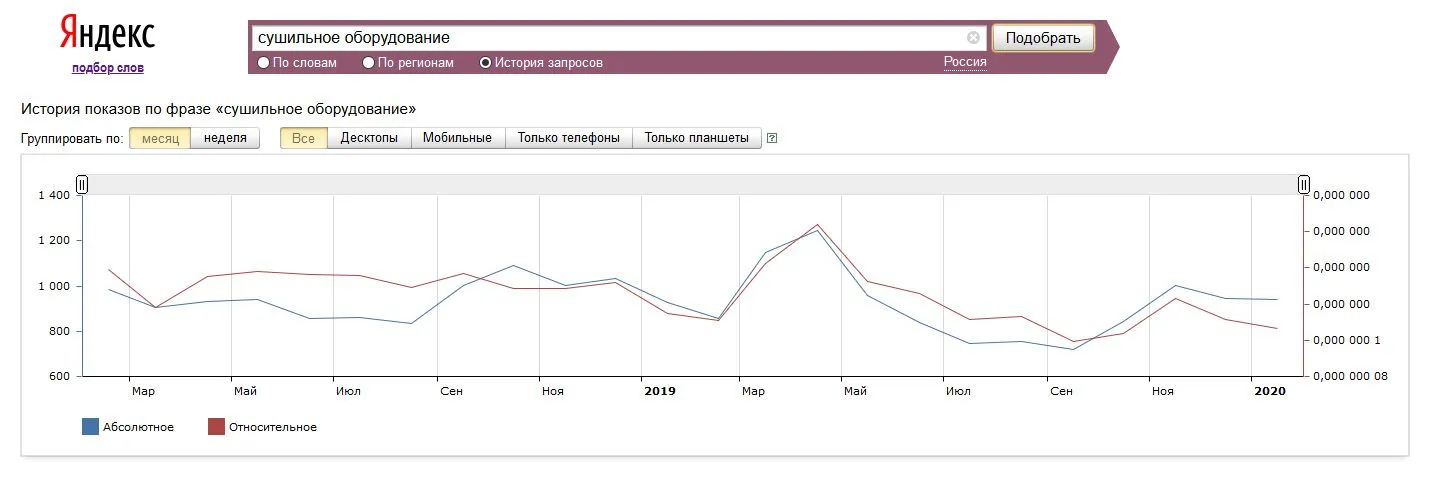
Task: Open the Россия region selector
Action: (x=965, y=62)
